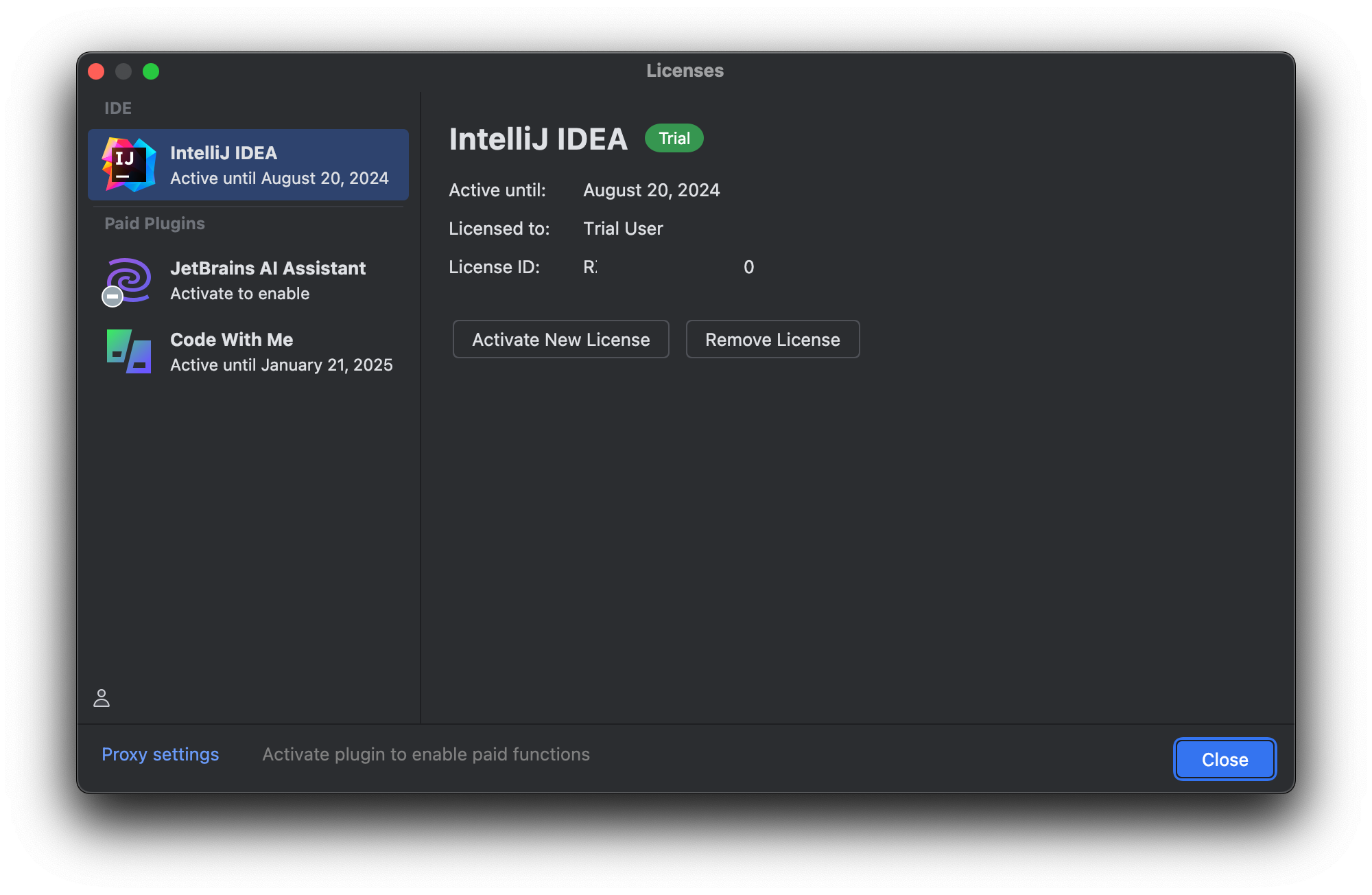Click 'Active until August 20, 2024' sidebar text
The image size is (1372, 895).
coord(280,178)
